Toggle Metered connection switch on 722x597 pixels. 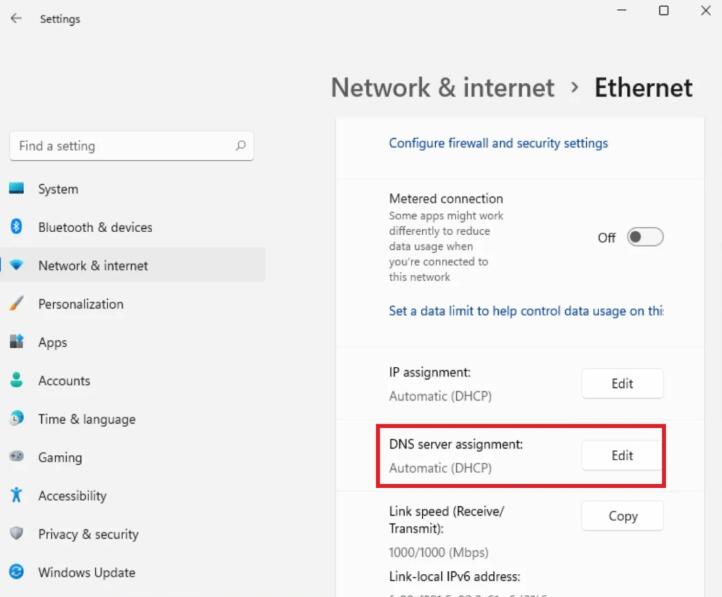pos(645,237)
